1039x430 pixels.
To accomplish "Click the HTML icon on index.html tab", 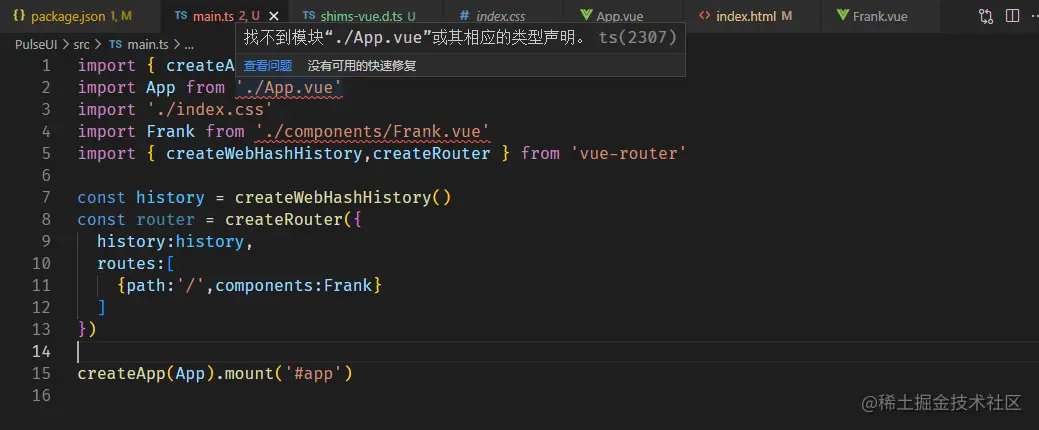I will tap(704, 15).
